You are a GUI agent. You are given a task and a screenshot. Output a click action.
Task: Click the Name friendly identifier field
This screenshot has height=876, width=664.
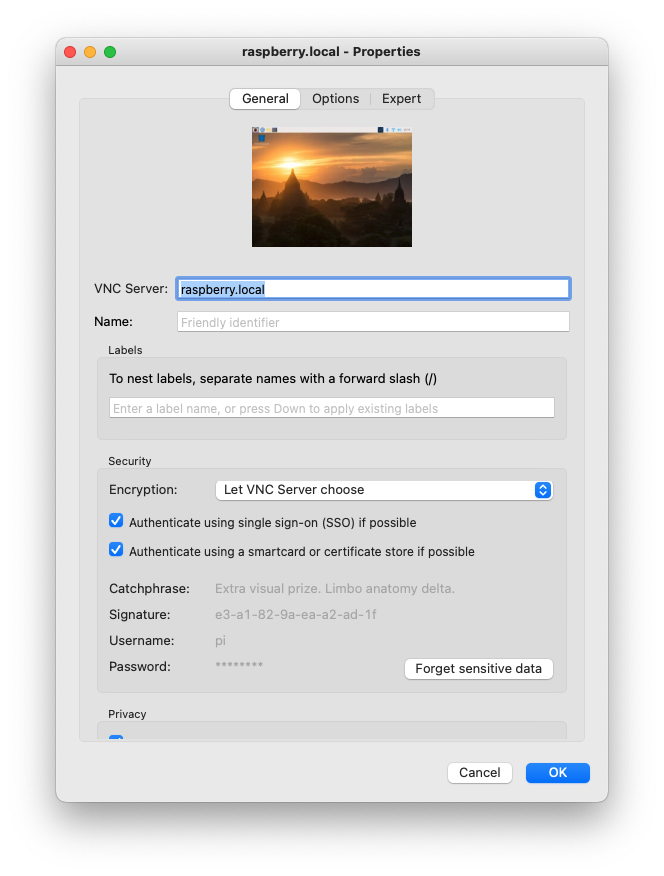tap(373, 322)
